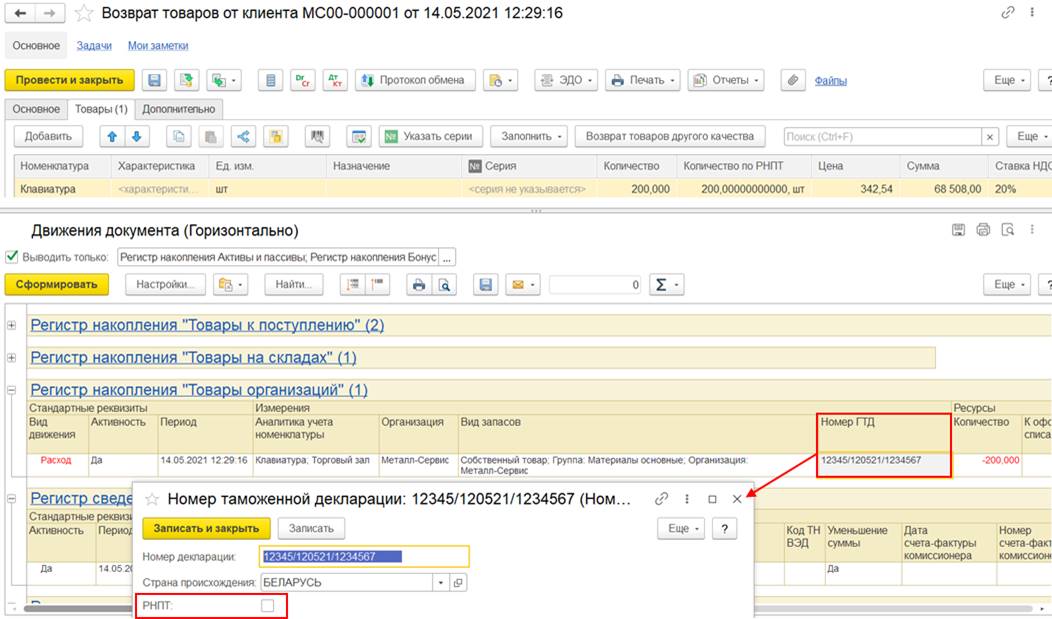Click Записать и закрыть in dialog
This screenshot has width=1052, height=619.
click(x=206, y=528)
